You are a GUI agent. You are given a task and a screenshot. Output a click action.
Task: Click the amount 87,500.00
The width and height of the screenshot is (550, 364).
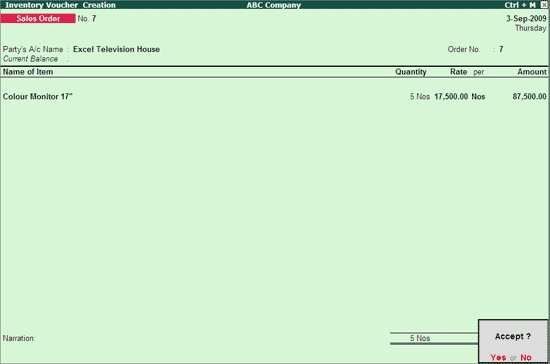pos(529,96)
